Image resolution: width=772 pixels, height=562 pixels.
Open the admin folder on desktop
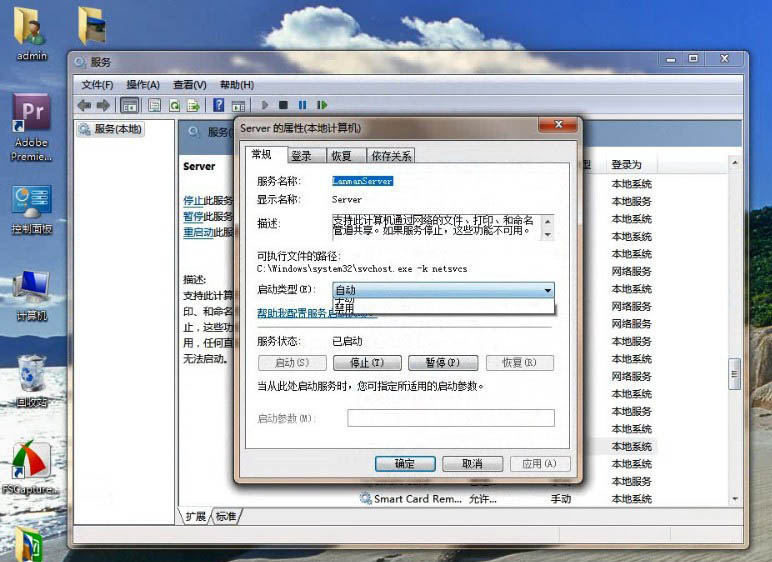coord(32,33)
